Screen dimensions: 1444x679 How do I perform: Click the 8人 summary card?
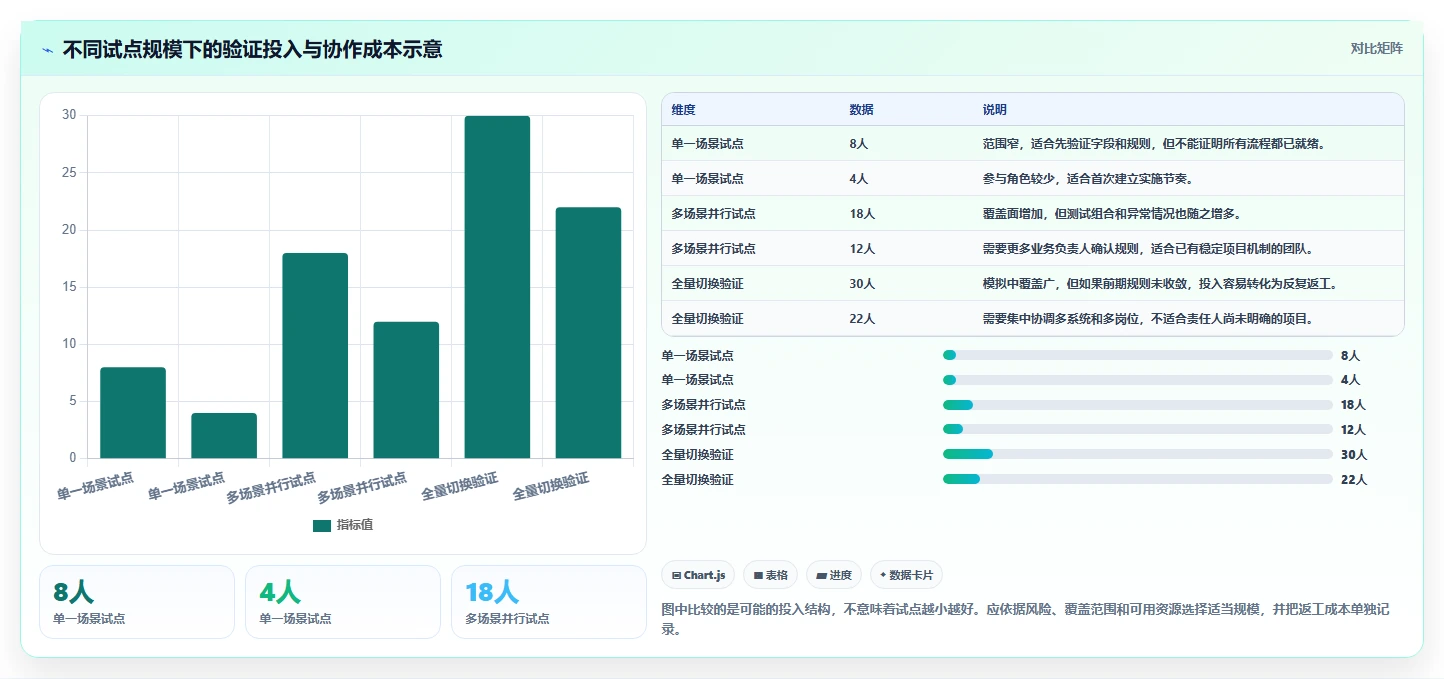[137, 602]
